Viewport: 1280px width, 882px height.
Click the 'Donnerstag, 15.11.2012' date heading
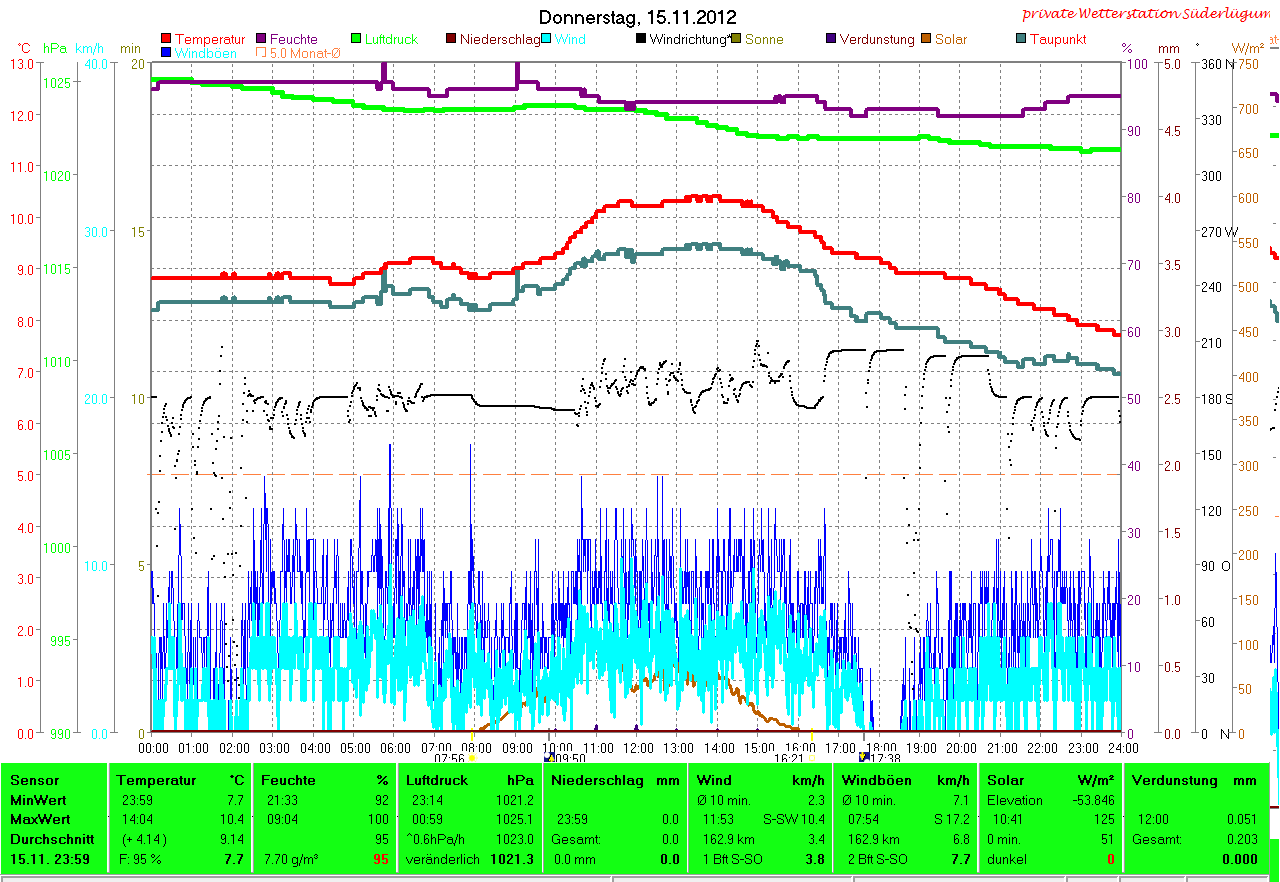tap(637, 17)
